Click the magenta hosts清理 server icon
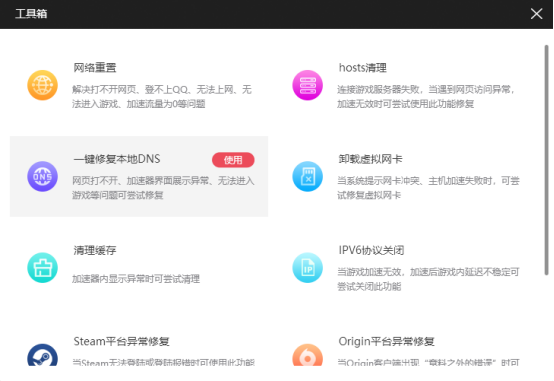 tap(307, 85)
